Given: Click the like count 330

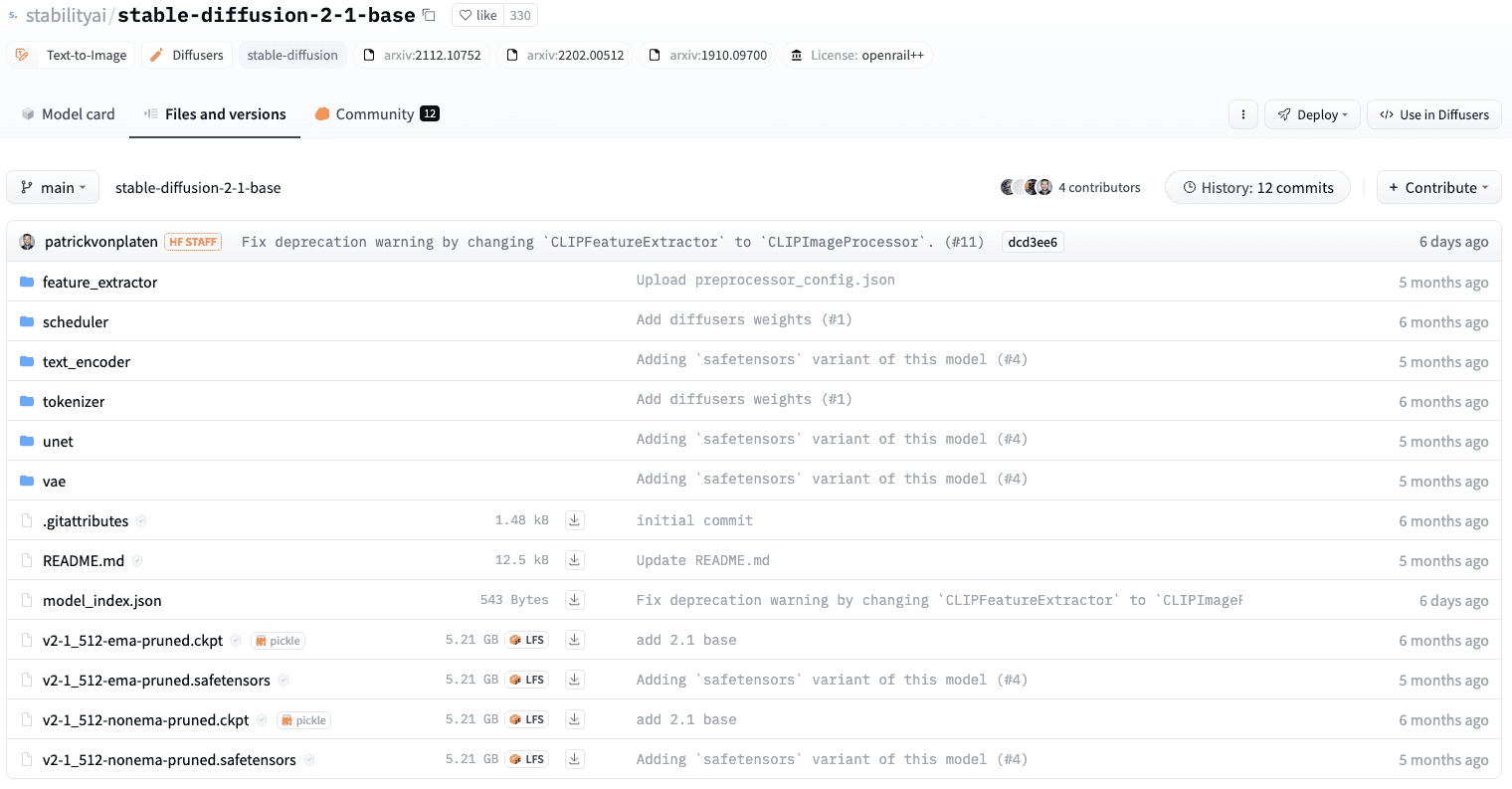Looking at the screenshot, I should tap(520, 15).
